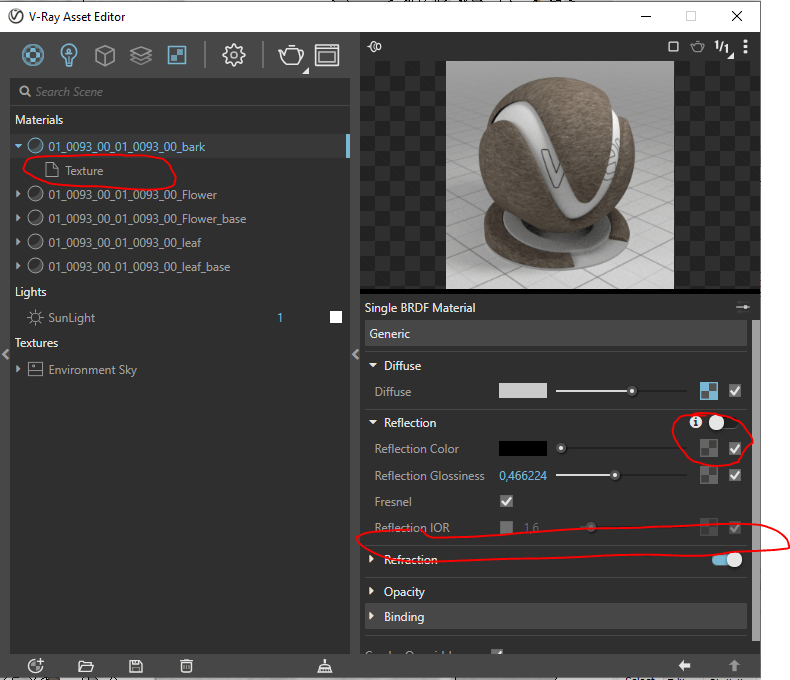Viewport: 790px width, 680px height.
Task: Disable the Refraction toggle switch
Action: [727, 560]
